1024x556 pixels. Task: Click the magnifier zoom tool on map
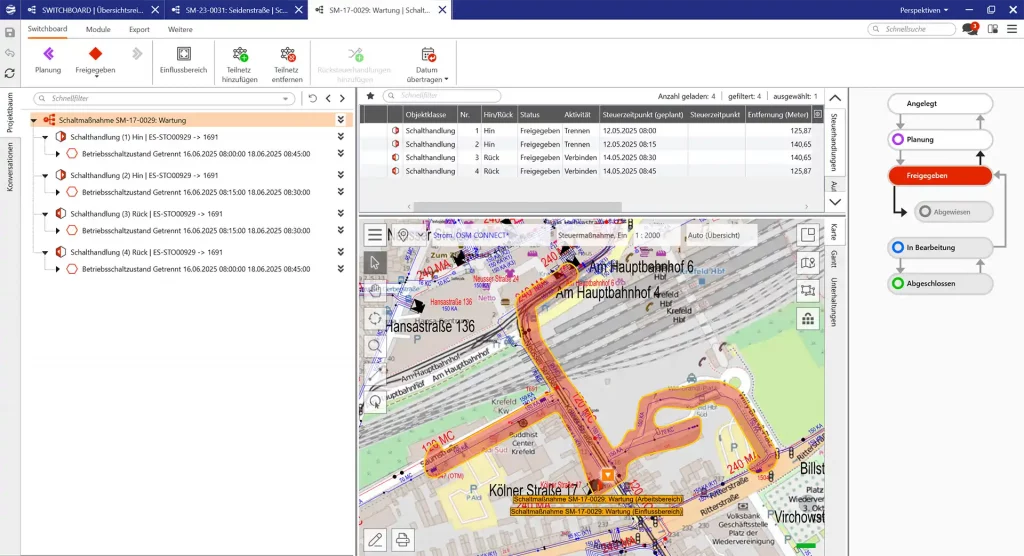(375, 346)
